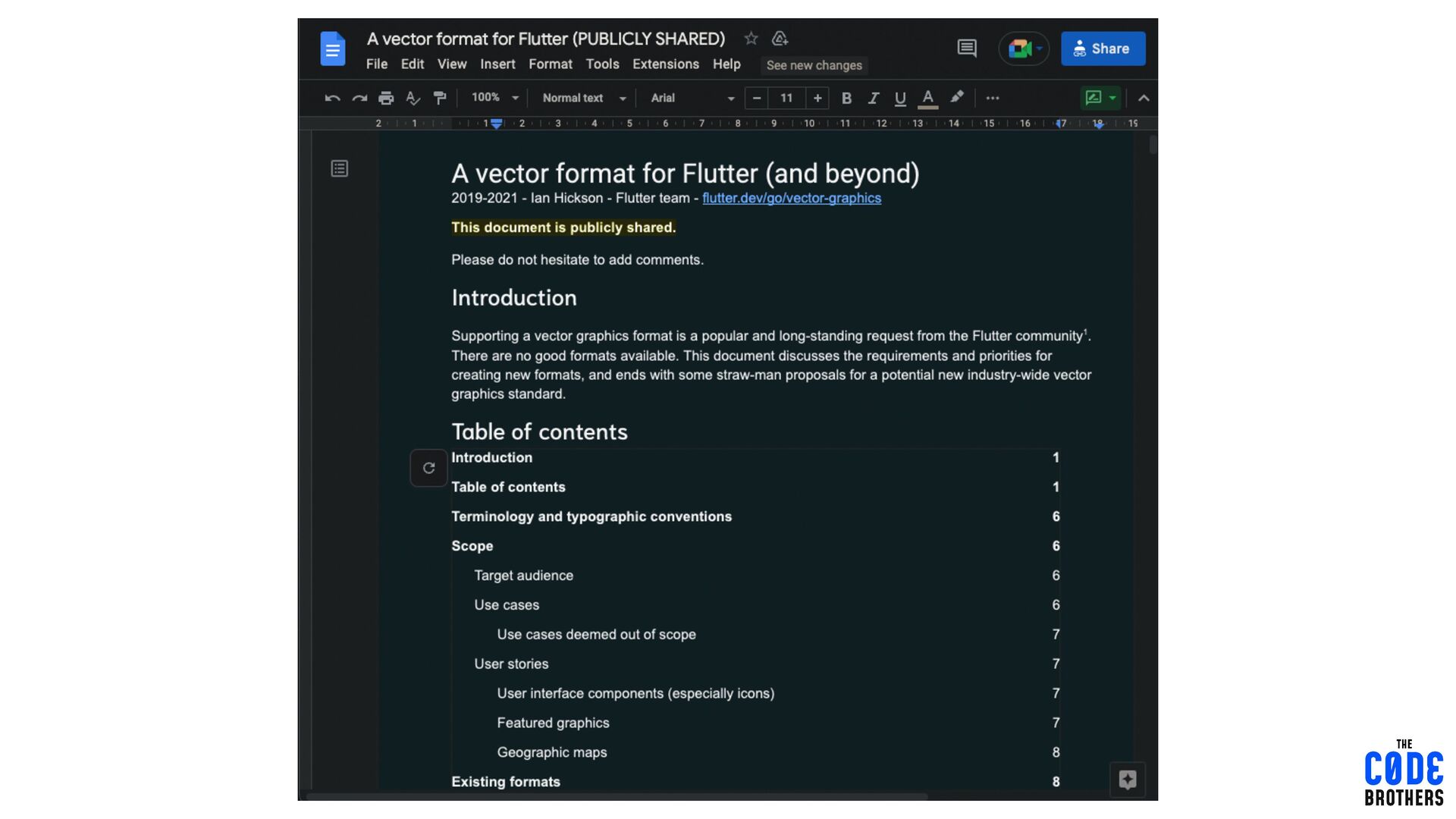The width and height of the screenshot is (1456, 819).
Task: Click the 'This document is publicly shared.' text
Action: tap(563, 227)
